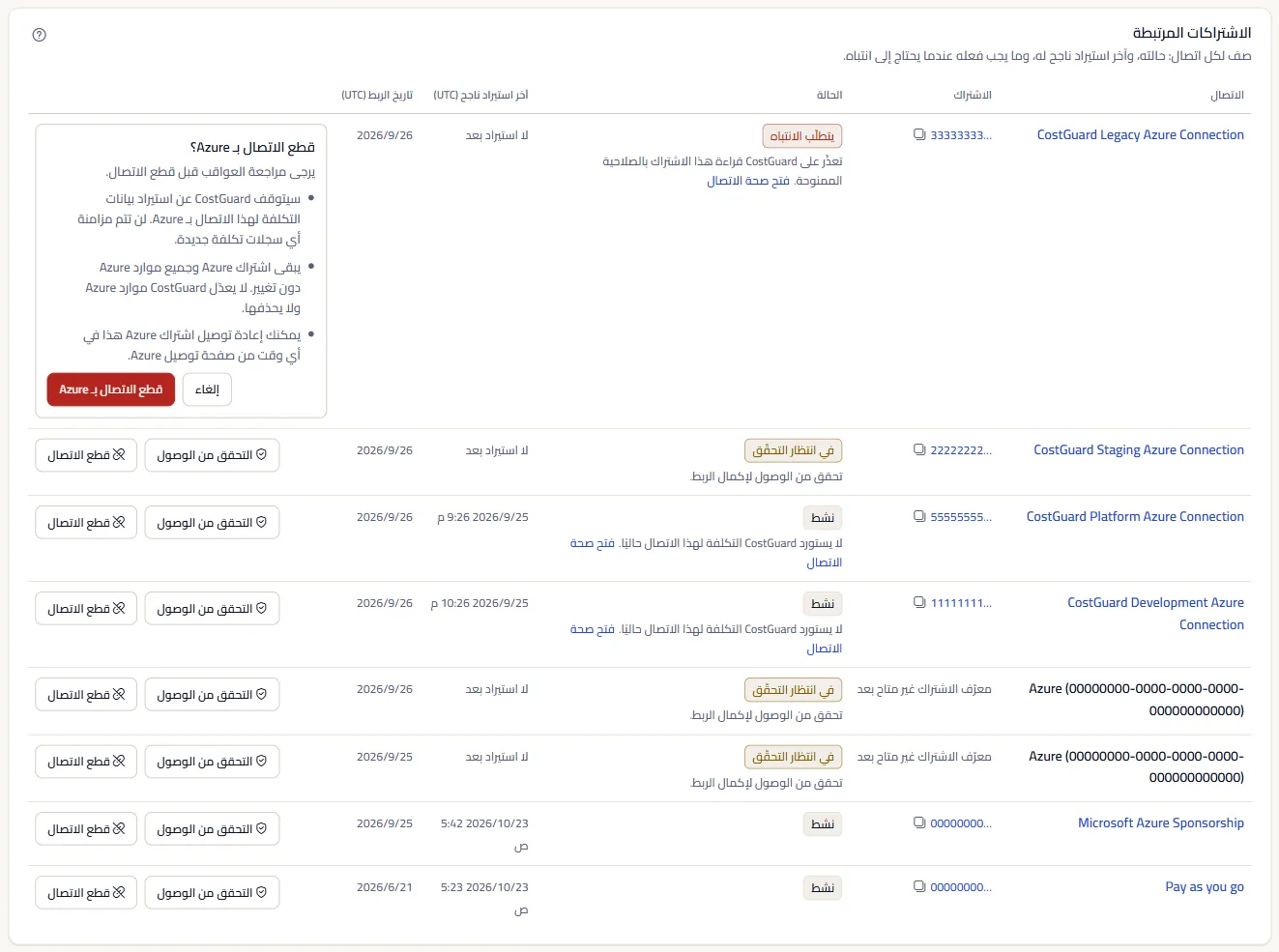Click "فتح صحة الاتصال" in CostGuard Legacy row
Image resolution: width=1279 pixels, height=952 pixels.
click(748, 181)
